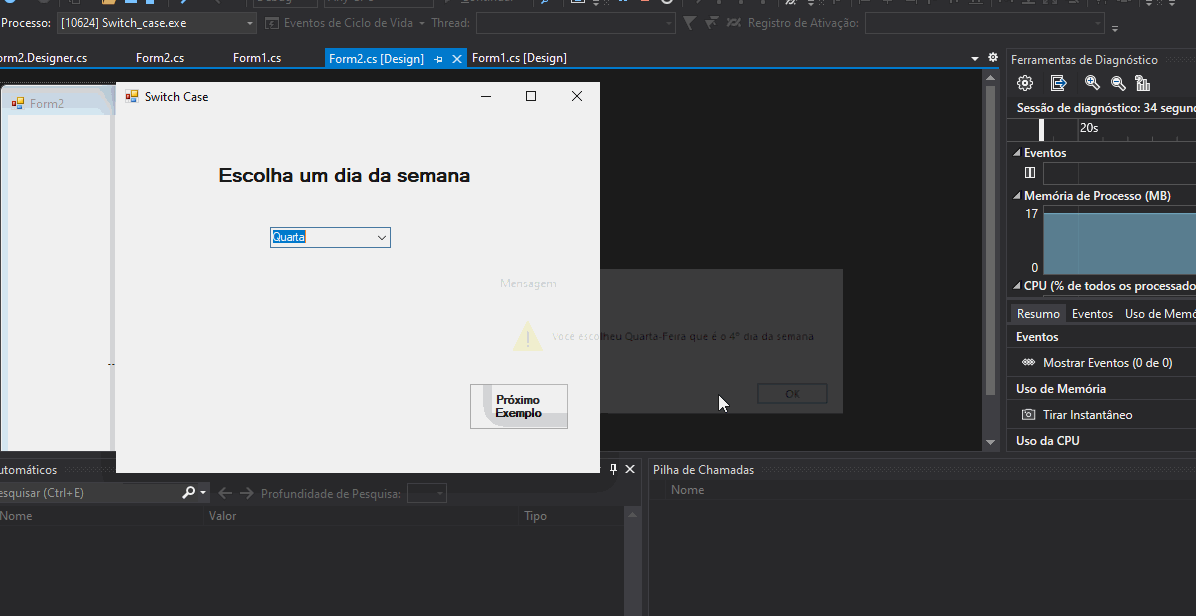Collapse the Eventos section in diagnostics

coord(1017,152)
